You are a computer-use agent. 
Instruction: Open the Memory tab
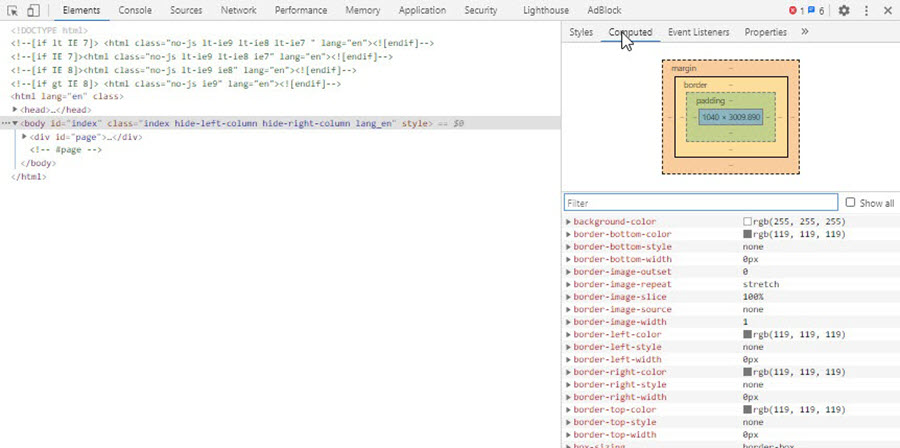(363, 10)
